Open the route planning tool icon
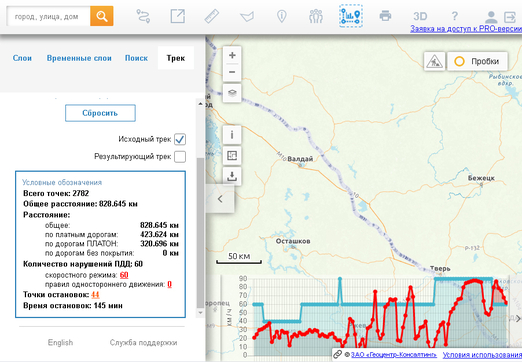The height and width of the screenshot is (362, 522). [x=143, y=16]
